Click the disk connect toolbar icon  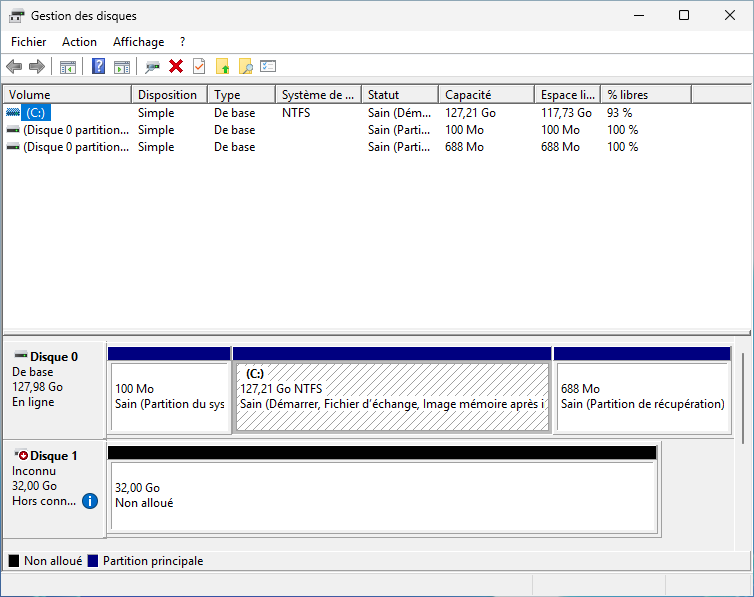152,67
